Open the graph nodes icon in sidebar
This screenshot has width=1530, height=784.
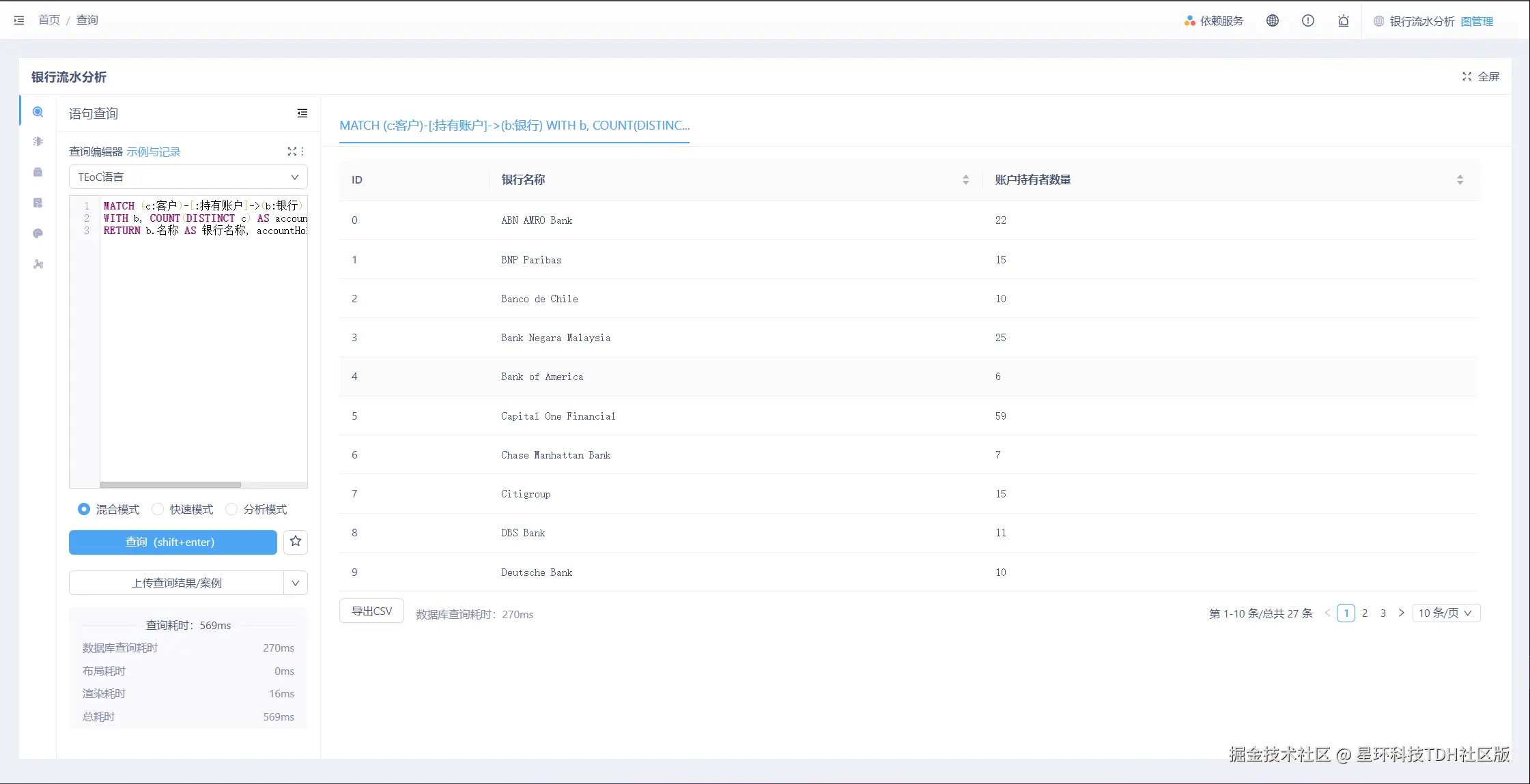[x=38, y=264]
